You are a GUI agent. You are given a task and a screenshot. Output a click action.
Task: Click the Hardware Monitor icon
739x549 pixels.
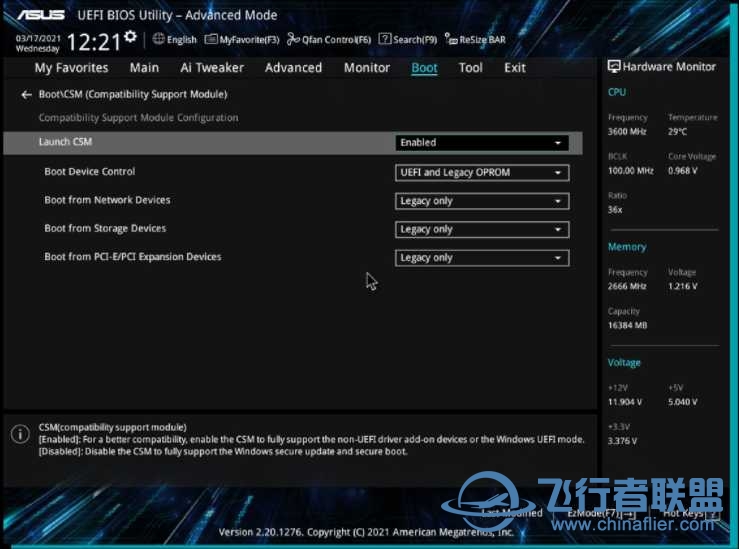click(614, 66)
